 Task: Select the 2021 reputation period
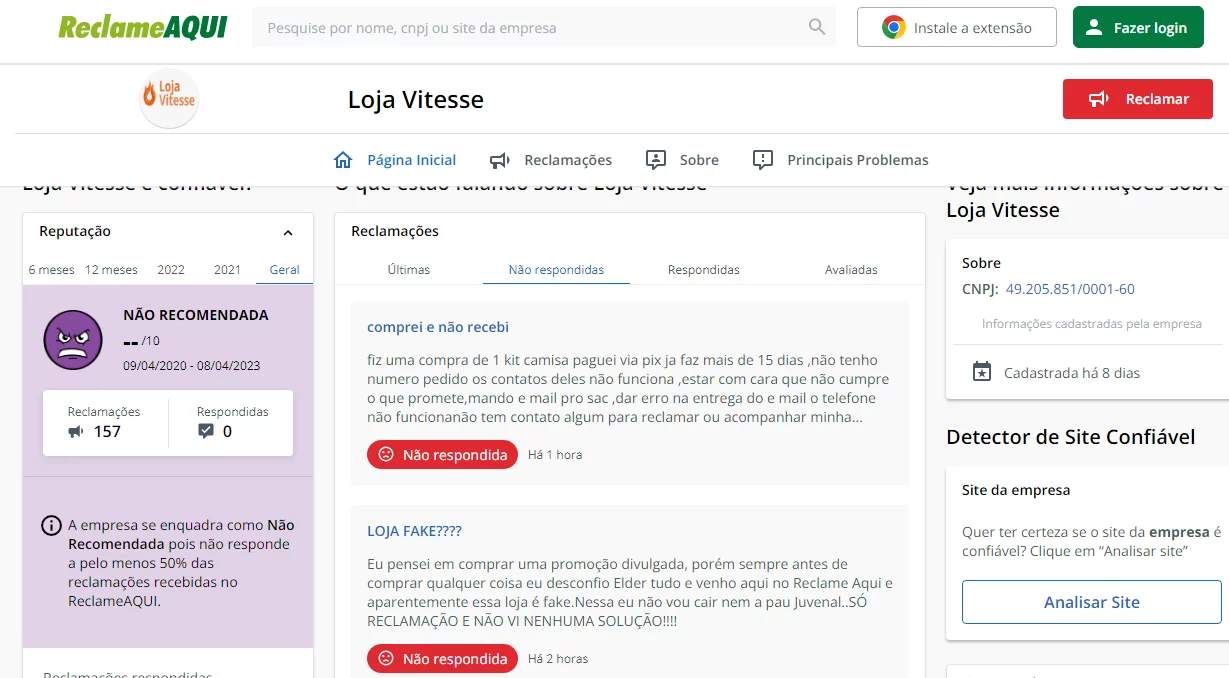227,269
